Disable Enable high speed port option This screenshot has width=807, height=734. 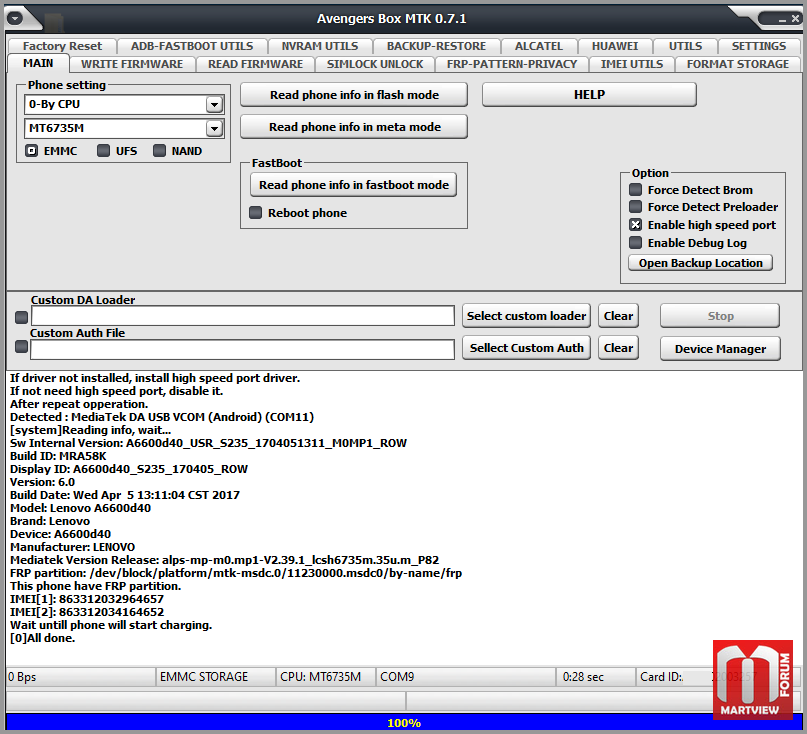click(x=636, y=224)
